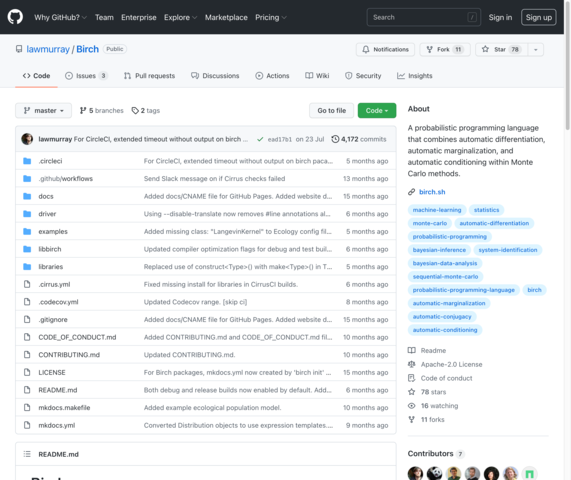Open the master branch dropdown
Image resolution: width=571 pixels, height=480 pixels.
coord(43,110)
